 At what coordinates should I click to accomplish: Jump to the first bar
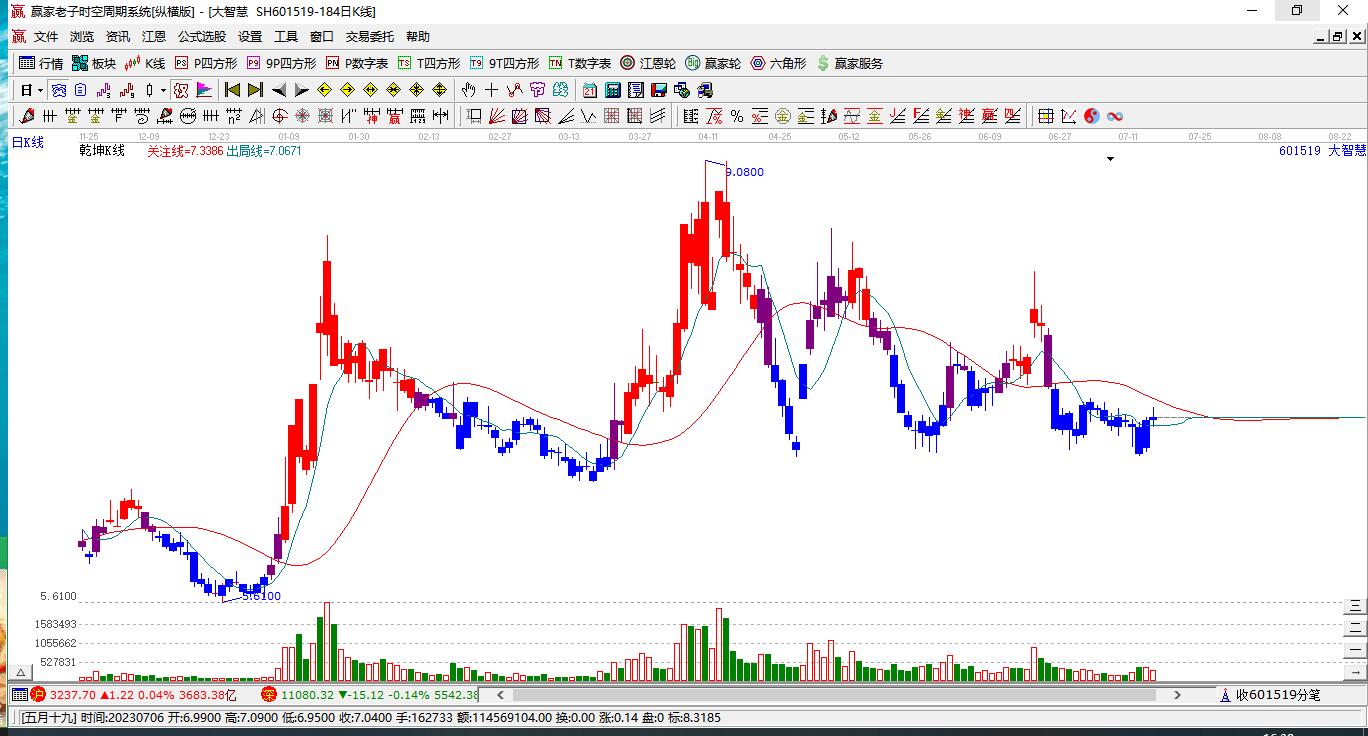pos(232,90)
